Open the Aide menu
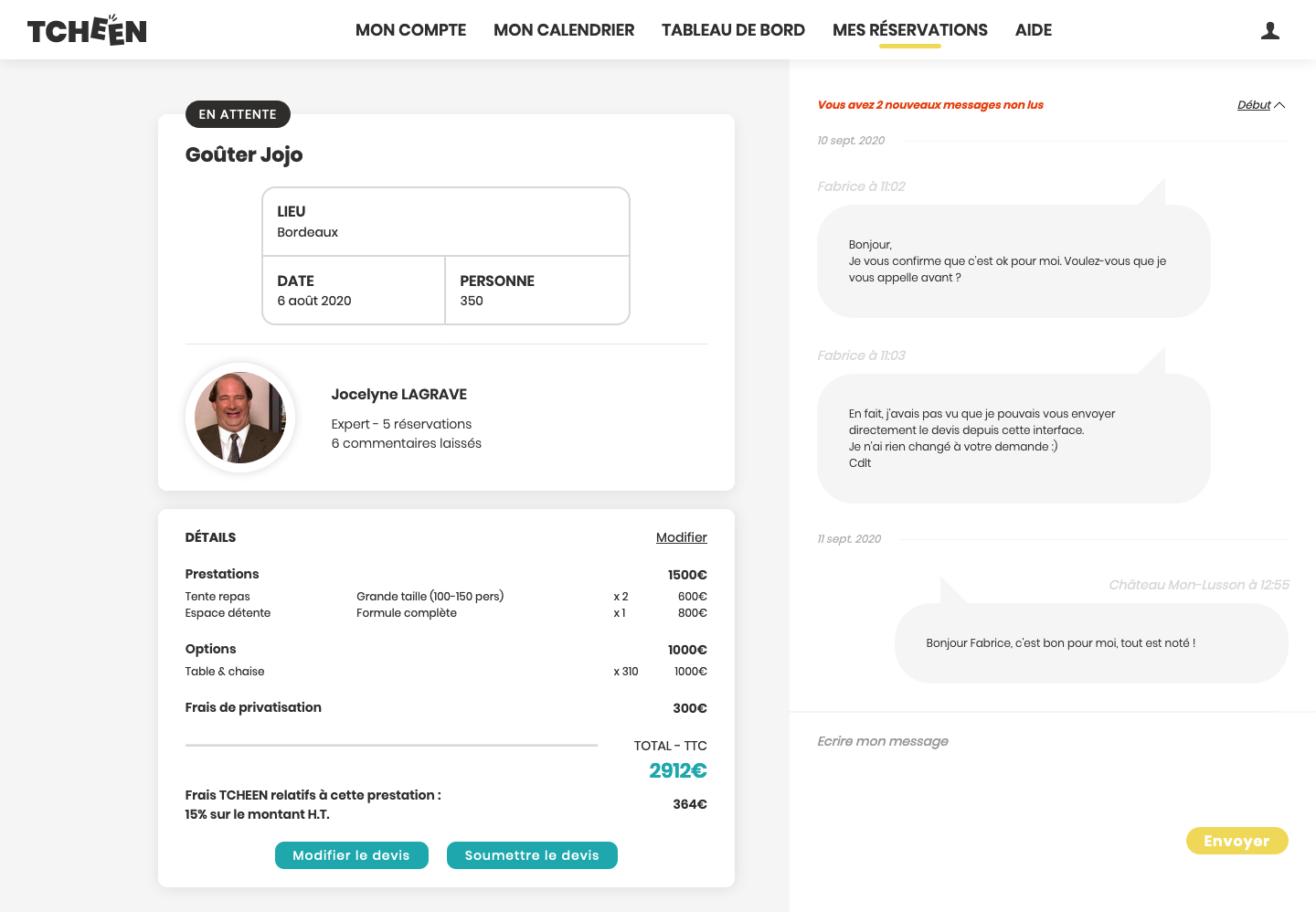 pos(1033,30)
